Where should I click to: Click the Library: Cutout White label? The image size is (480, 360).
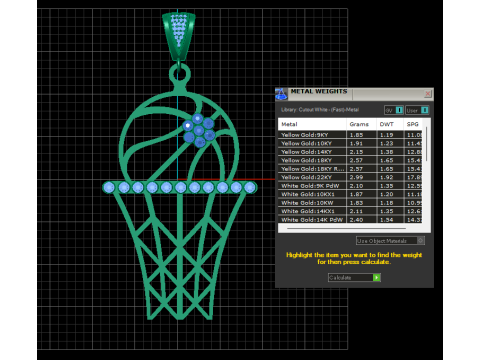point(320,110)
